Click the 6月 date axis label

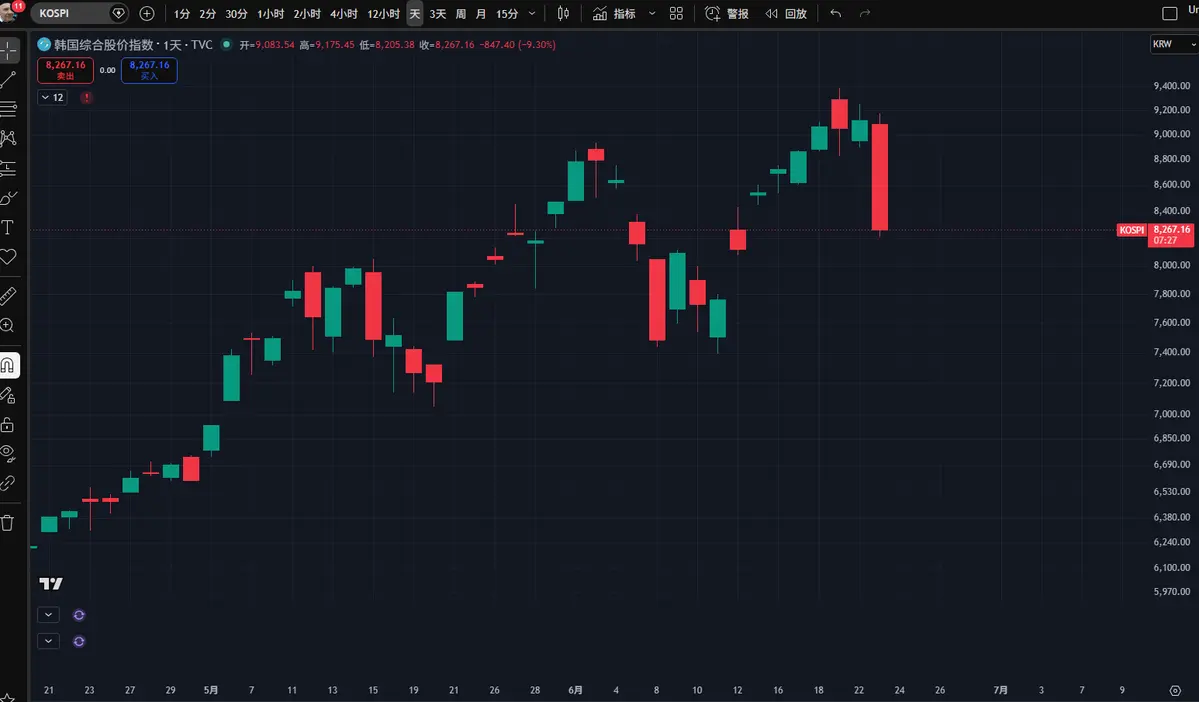(x=575, y=690)
